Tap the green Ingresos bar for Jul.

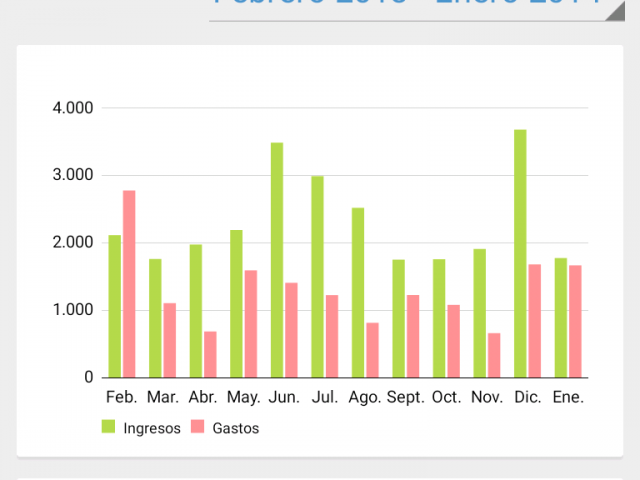(x=317, y=277)
